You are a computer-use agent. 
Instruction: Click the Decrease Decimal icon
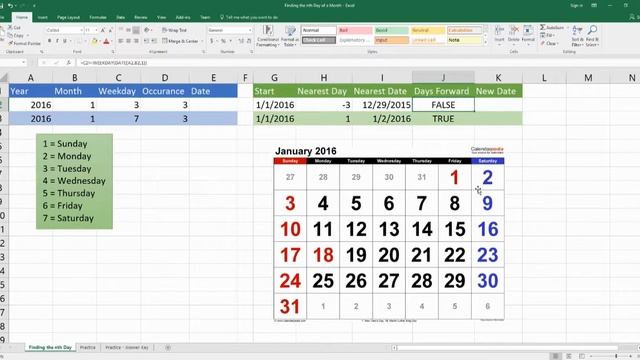(x=248, y=41)
